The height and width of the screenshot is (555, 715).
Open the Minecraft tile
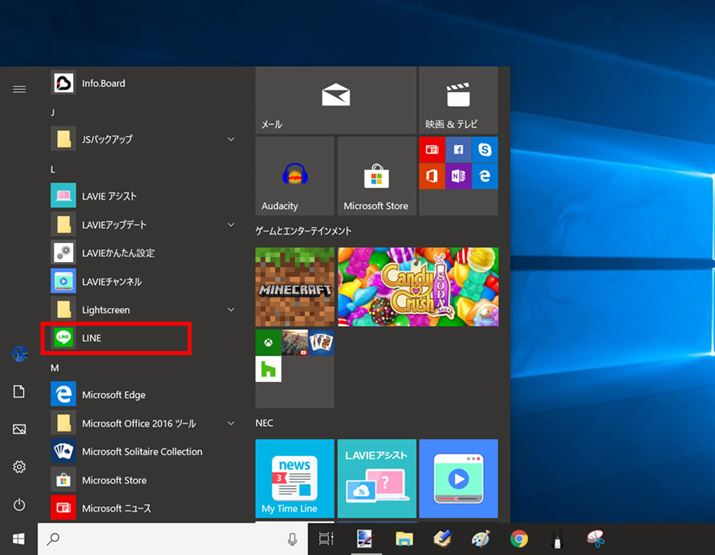tap(294, 285)
